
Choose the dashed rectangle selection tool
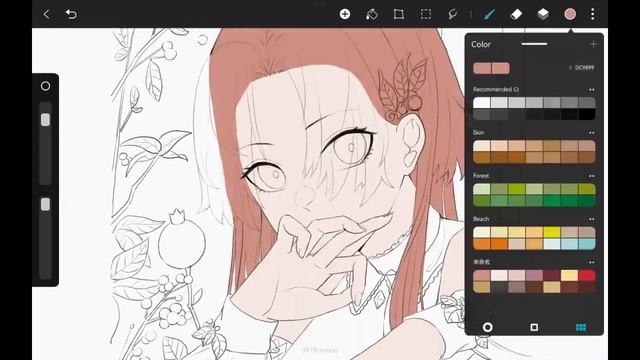pos(426,14)
